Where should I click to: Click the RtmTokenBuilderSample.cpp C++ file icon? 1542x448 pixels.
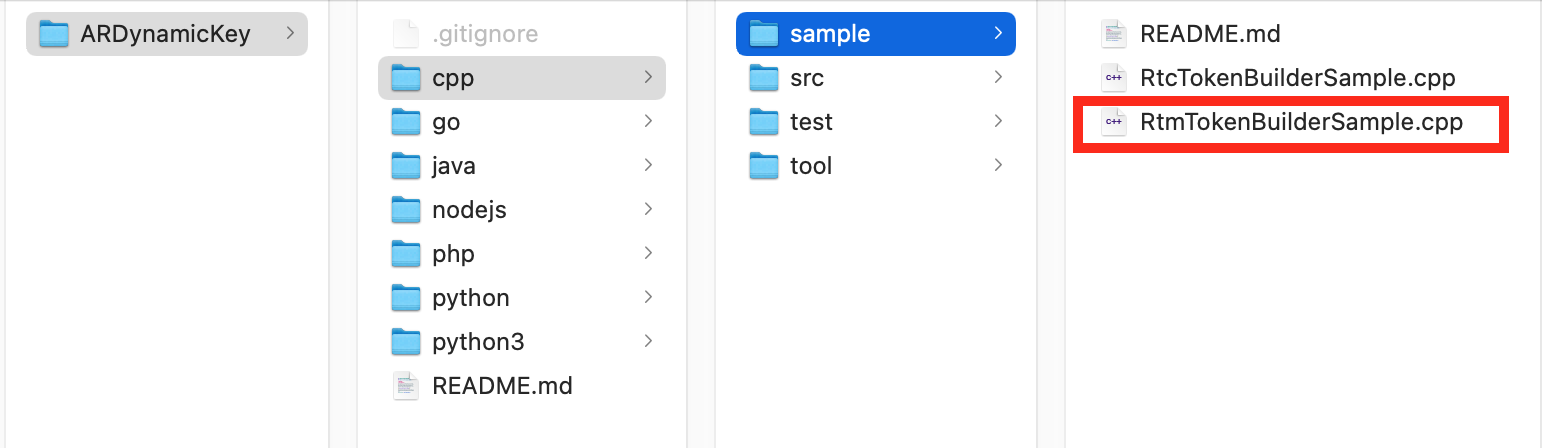click(1113, 122)
